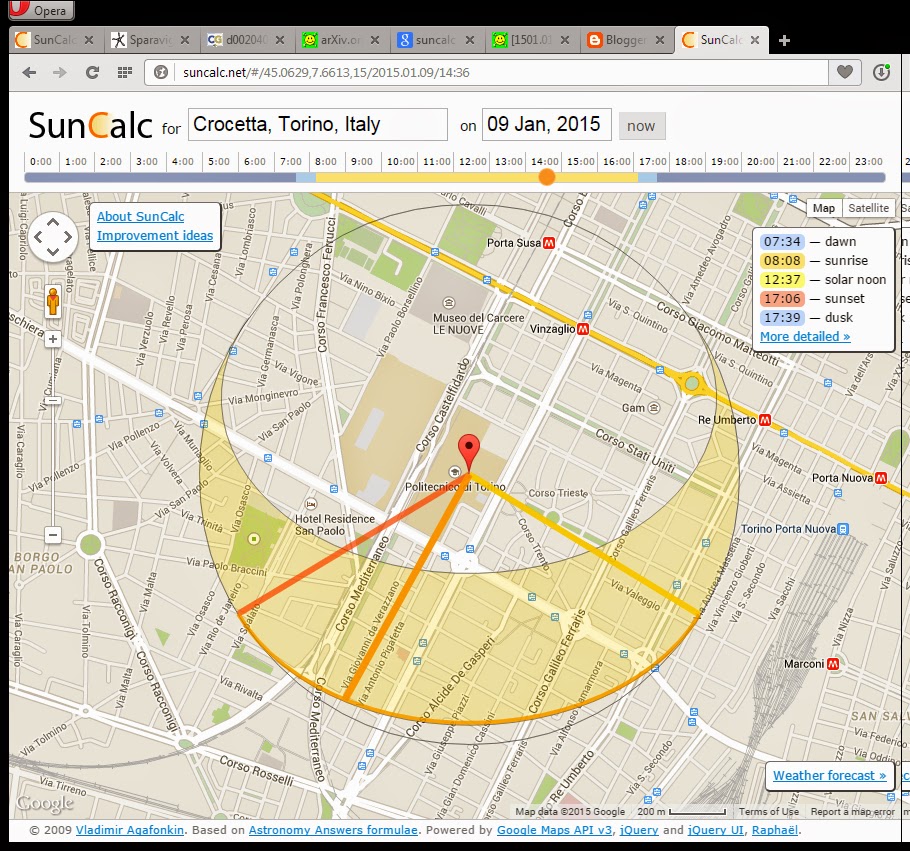The height and width of the screenshot is (851, 910).
Task: Open the Opera menu button
Action: click(41, 10)
